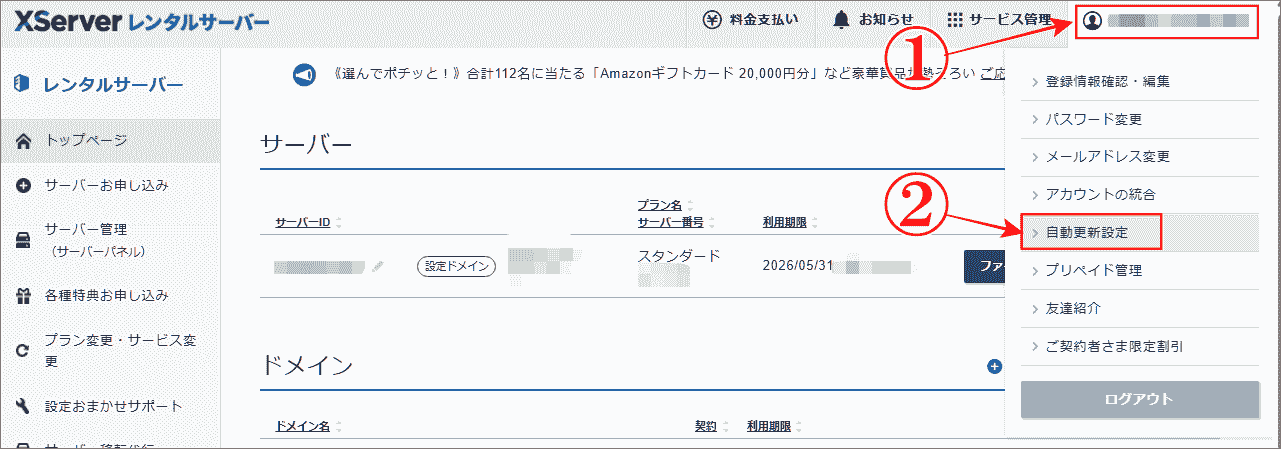Click the ログアウト button
This screenshot has width=1281, height=449.
point(1140,399)
